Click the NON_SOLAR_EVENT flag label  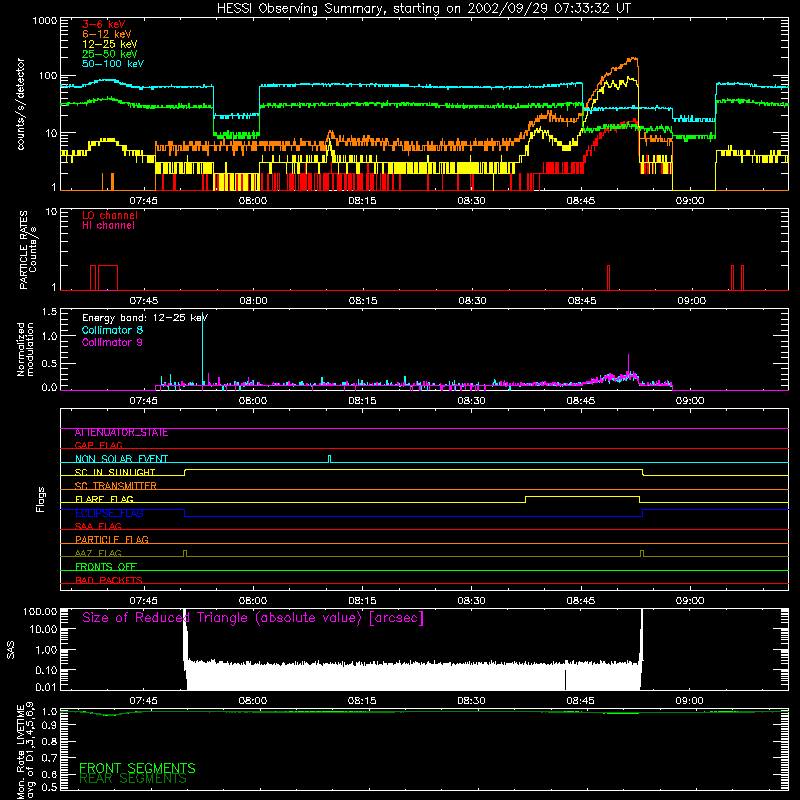click(121, 459)
